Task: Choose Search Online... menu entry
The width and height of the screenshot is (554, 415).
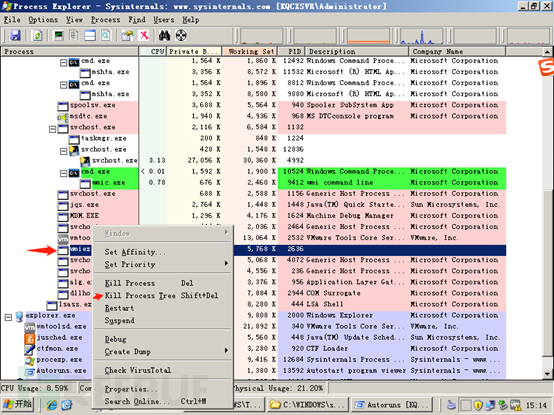Action: (163, 401)
